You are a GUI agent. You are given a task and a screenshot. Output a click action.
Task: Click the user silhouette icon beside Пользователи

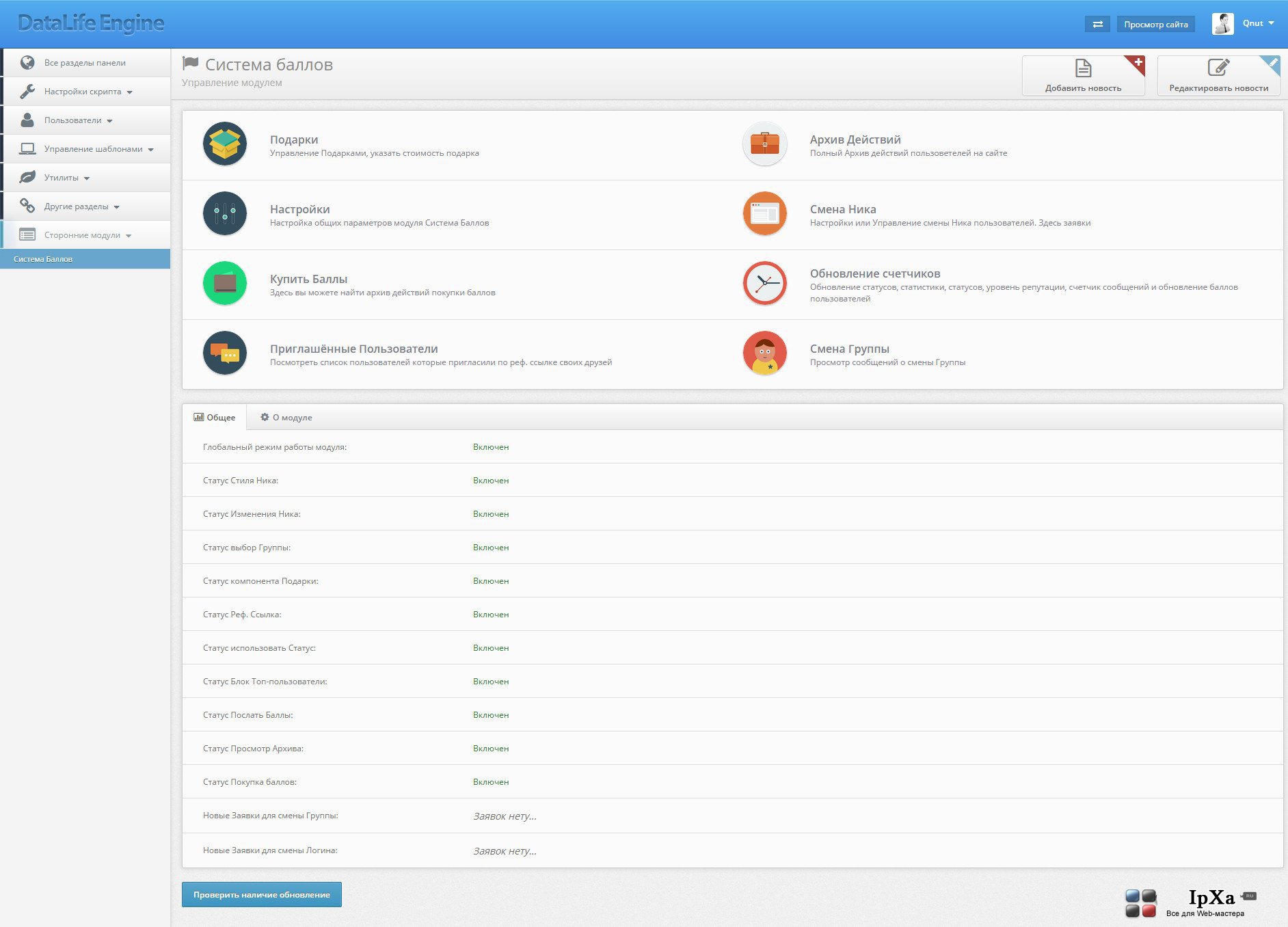tap(27, 120)
